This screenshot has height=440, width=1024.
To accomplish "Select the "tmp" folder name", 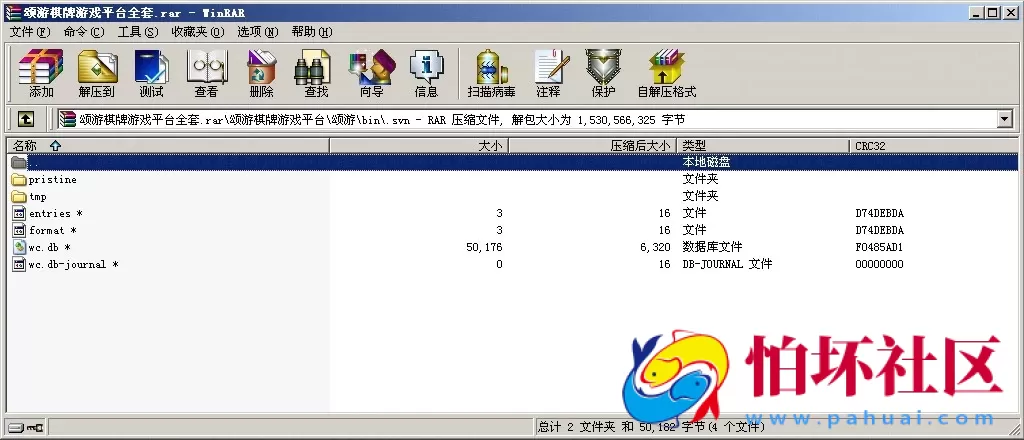I will 37,196.
